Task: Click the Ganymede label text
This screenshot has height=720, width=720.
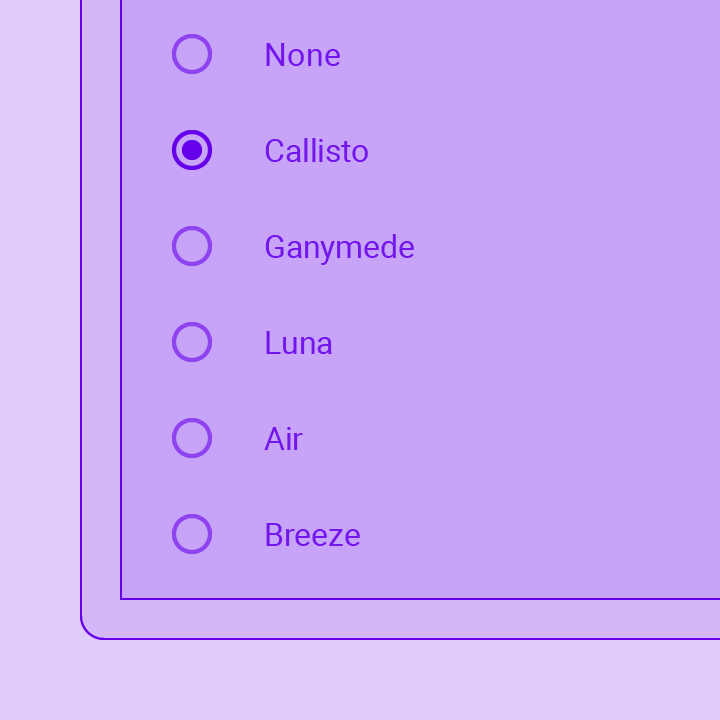Action: tap(339, 248)
